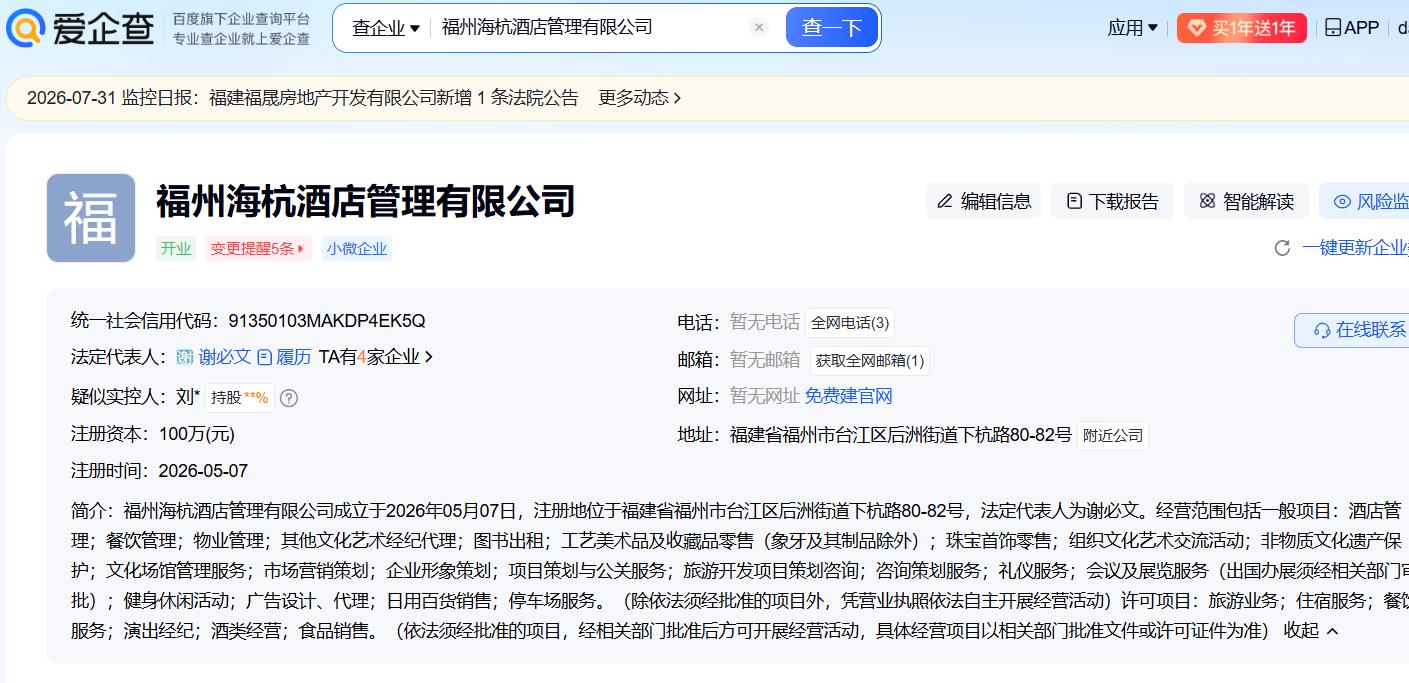The height and width of the screenshot is (683, 1409).
Task: Click 下载报告 button
Action: coord(1113,201)
